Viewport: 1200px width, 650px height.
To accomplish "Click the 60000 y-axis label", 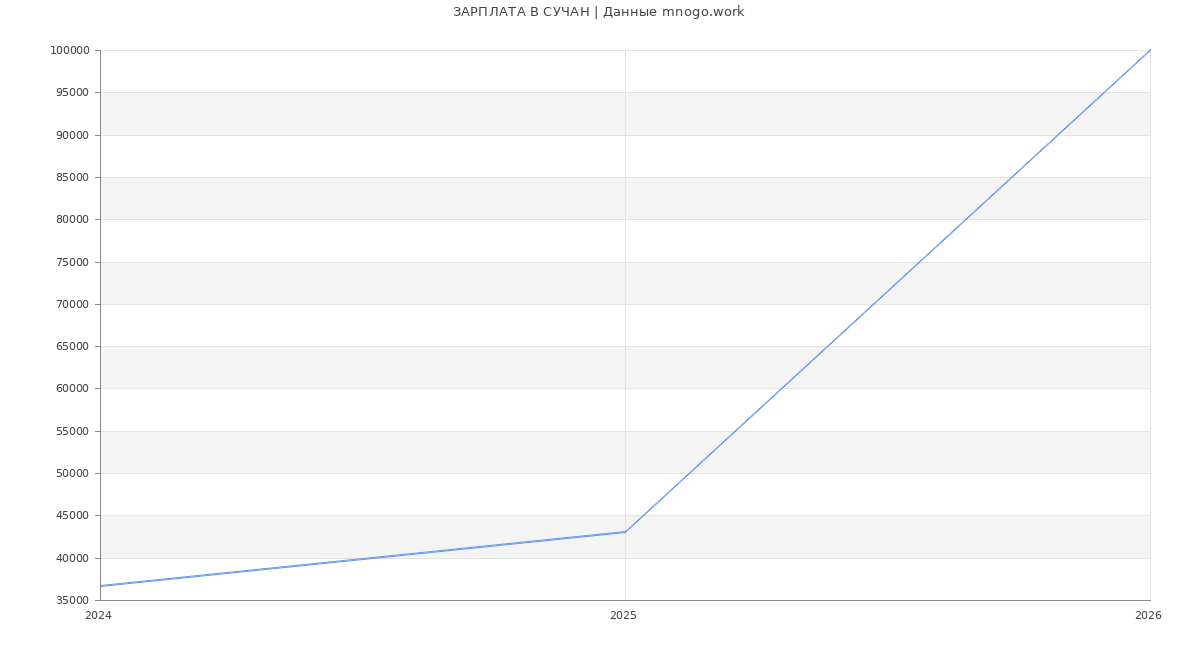I will (72, 389).
